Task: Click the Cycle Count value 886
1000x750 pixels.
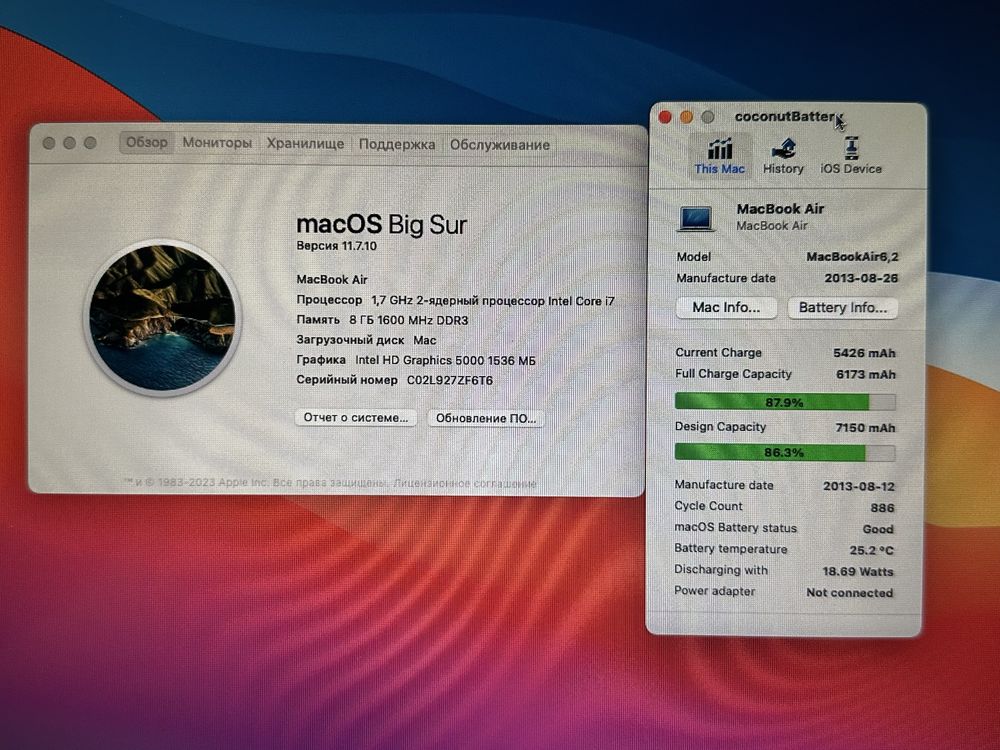Action: (x=882, y=508)
